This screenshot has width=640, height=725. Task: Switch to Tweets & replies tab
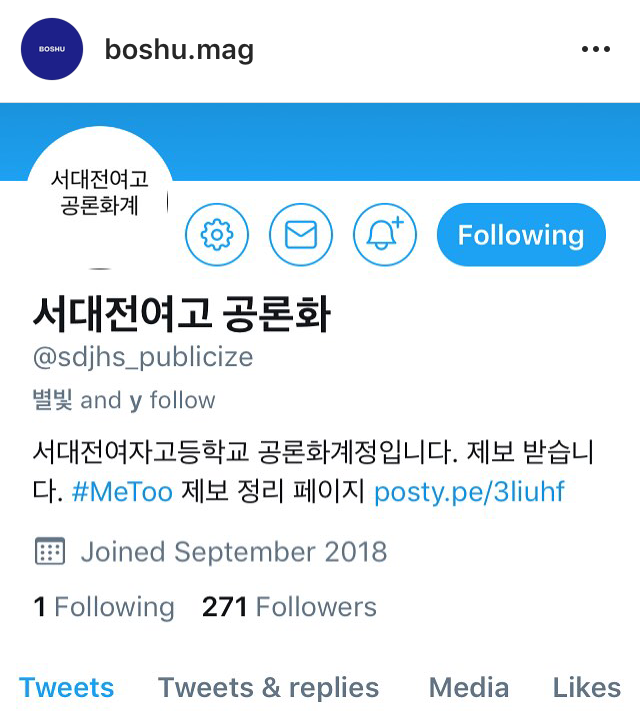point(268,688)
